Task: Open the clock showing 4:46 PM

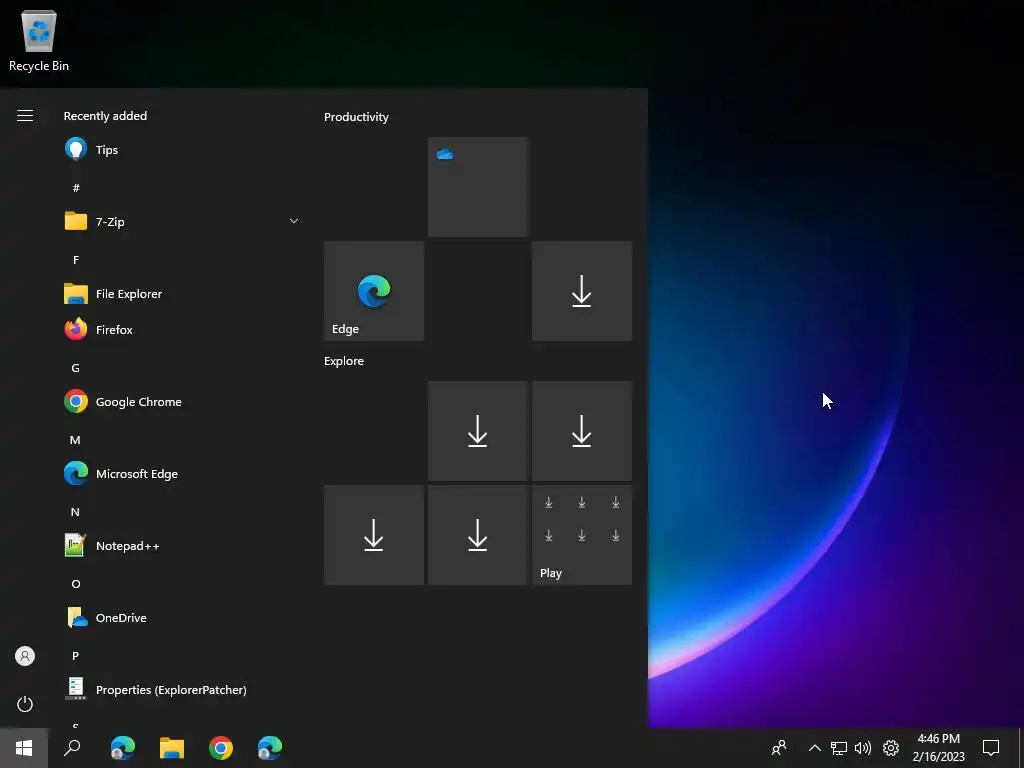Action: coord(938,748)
